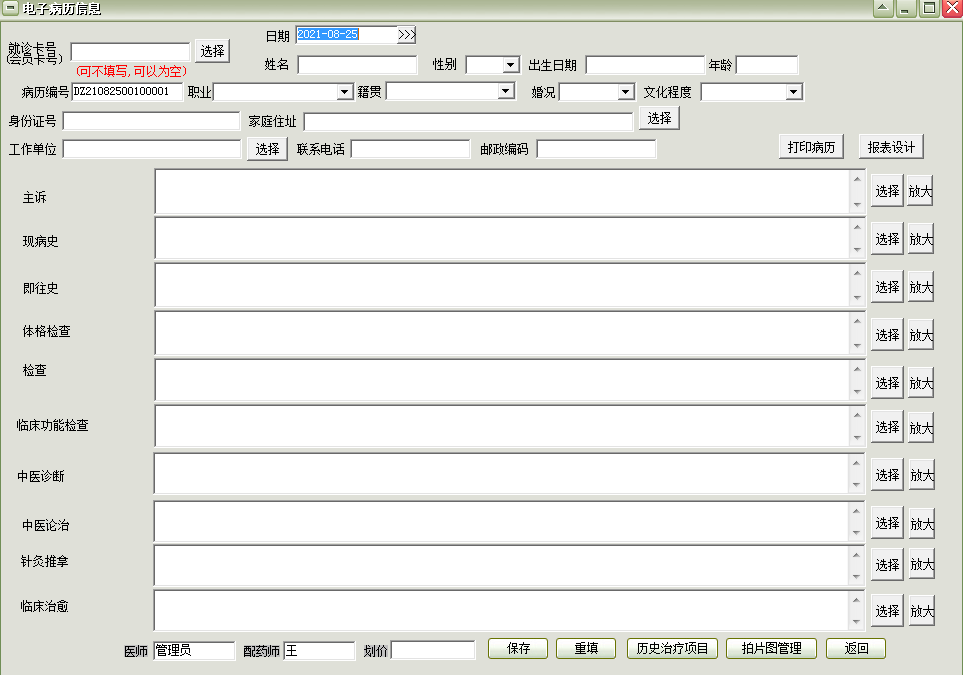Screen dimensions: 963x675
Task: Click the system menu icon in the title bar
Action: (10, 7)
